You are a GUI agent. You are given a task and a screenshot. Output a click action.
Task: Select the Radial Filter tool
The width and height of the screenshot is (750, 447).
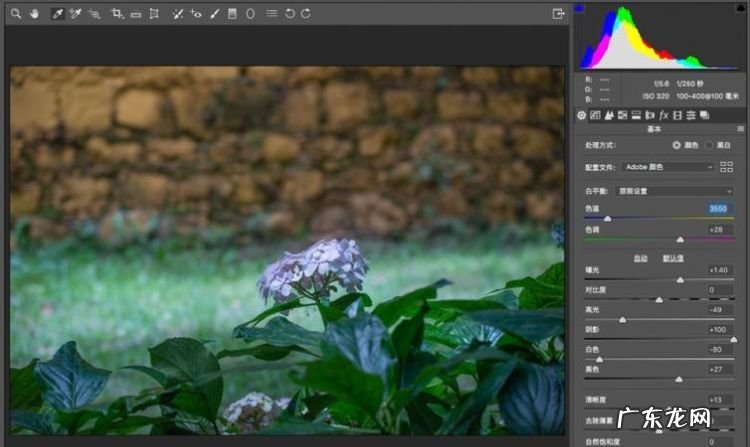(x=250, y=13)
